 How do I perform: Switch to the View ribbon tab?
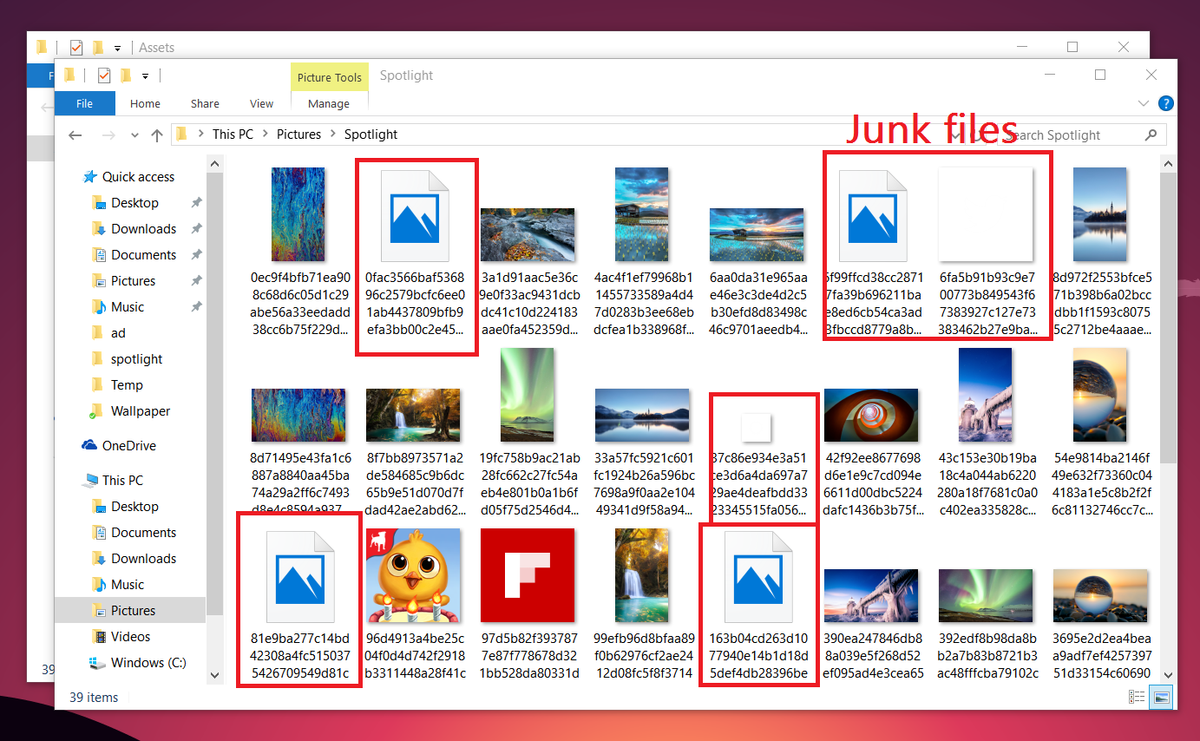(261, 103)
